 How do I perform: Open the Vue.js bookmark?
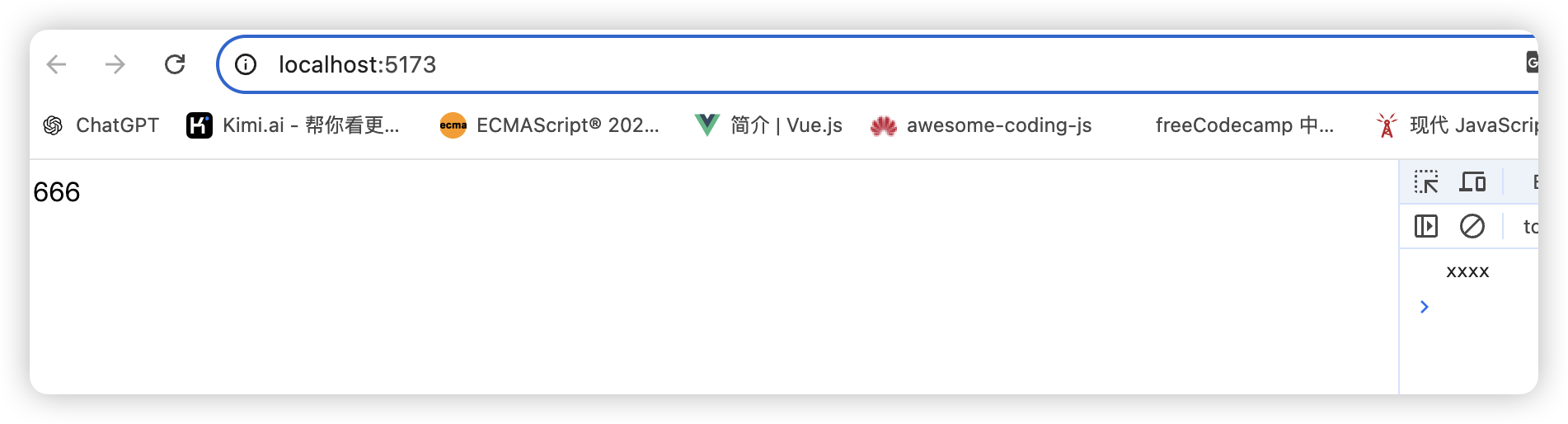click(x=769, y=125)
